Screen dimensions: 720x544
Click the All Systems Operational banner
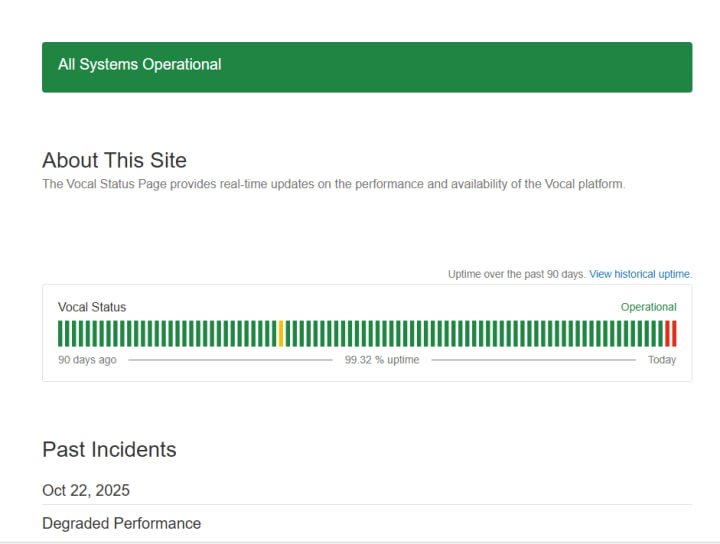point(367,67)
